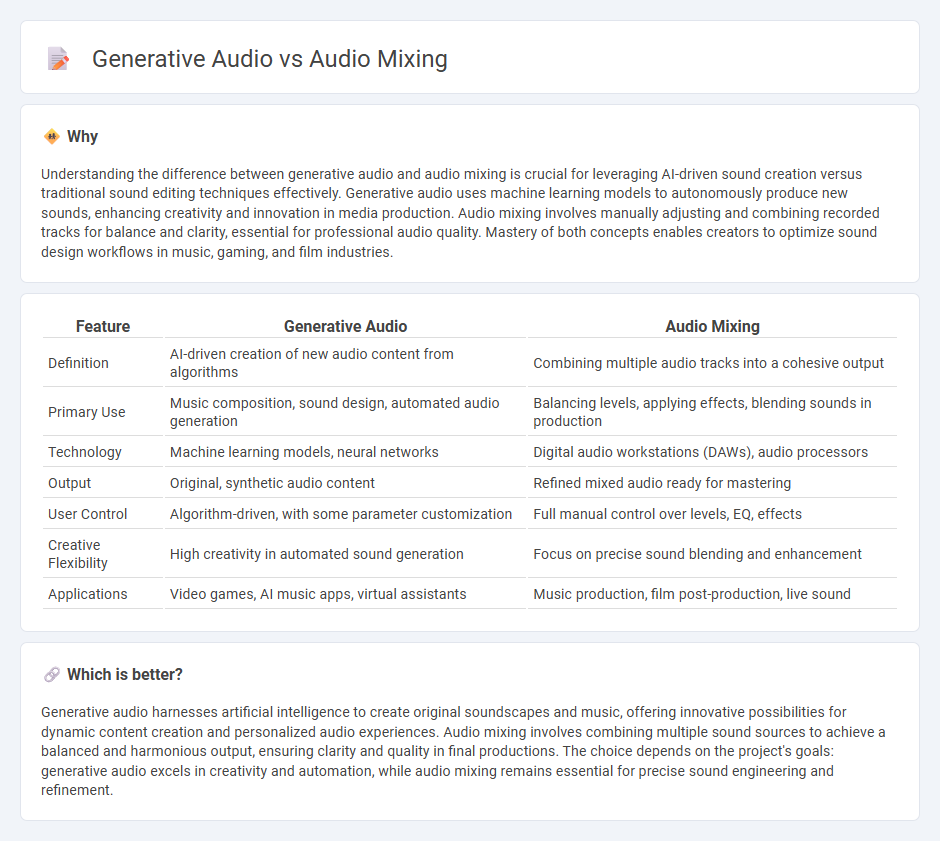The image size is (940, 841).
Task: Click cell Balancing levels, applying effects, blending sounds
Action: 712,412
